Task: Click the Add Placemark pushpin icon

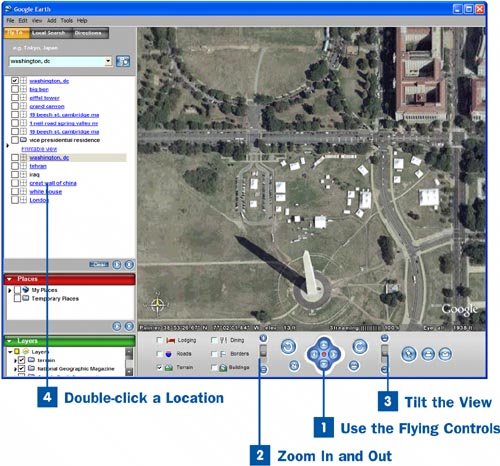Action: tap(409, 354)
